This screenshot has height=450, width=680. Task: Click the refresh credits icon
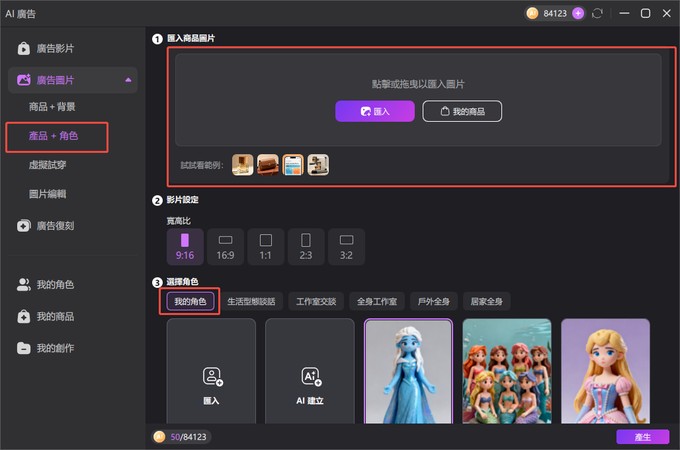pyautogui.click(x=597, y=13)
